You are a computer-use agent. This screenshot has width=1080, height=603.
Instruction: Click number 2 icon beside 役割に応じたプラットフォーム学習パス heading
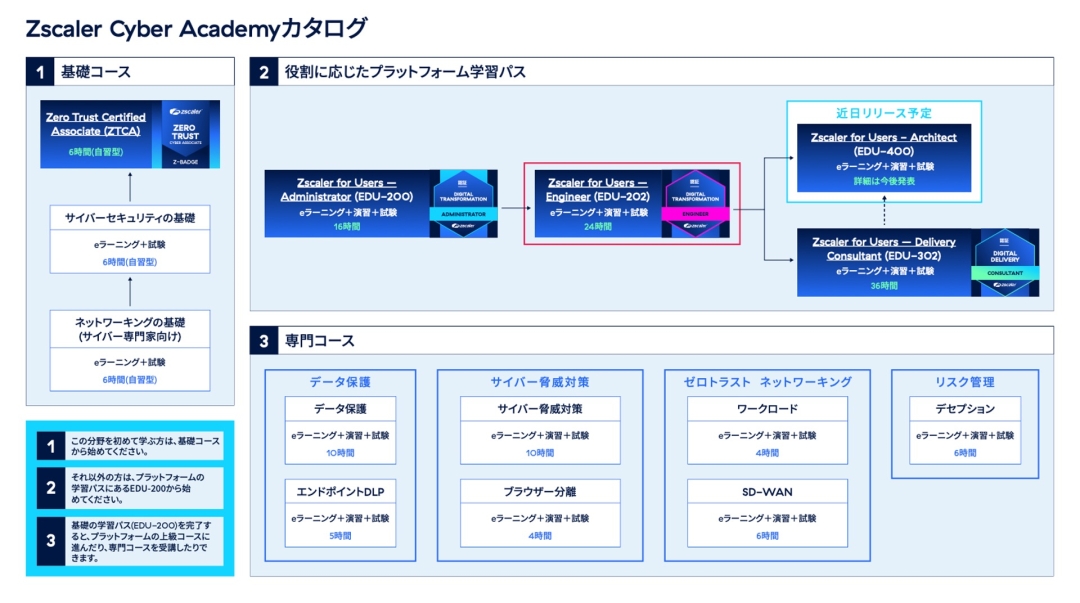point(264,72)
